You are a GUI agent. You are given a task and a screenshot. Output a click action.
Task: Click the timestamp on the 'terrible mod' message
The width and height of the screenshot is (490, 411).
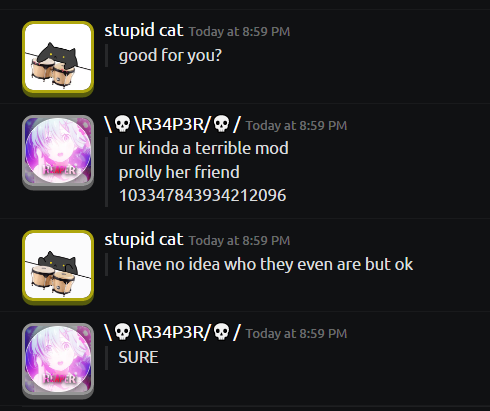coord(296,126)
